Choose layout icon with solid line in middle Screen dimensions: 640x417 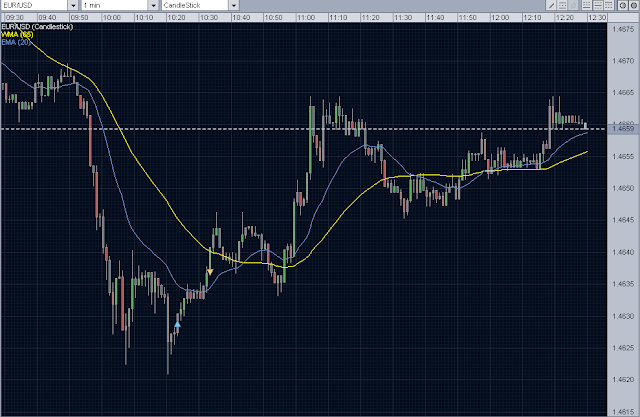pyautogui.click(x=598, y=5)
